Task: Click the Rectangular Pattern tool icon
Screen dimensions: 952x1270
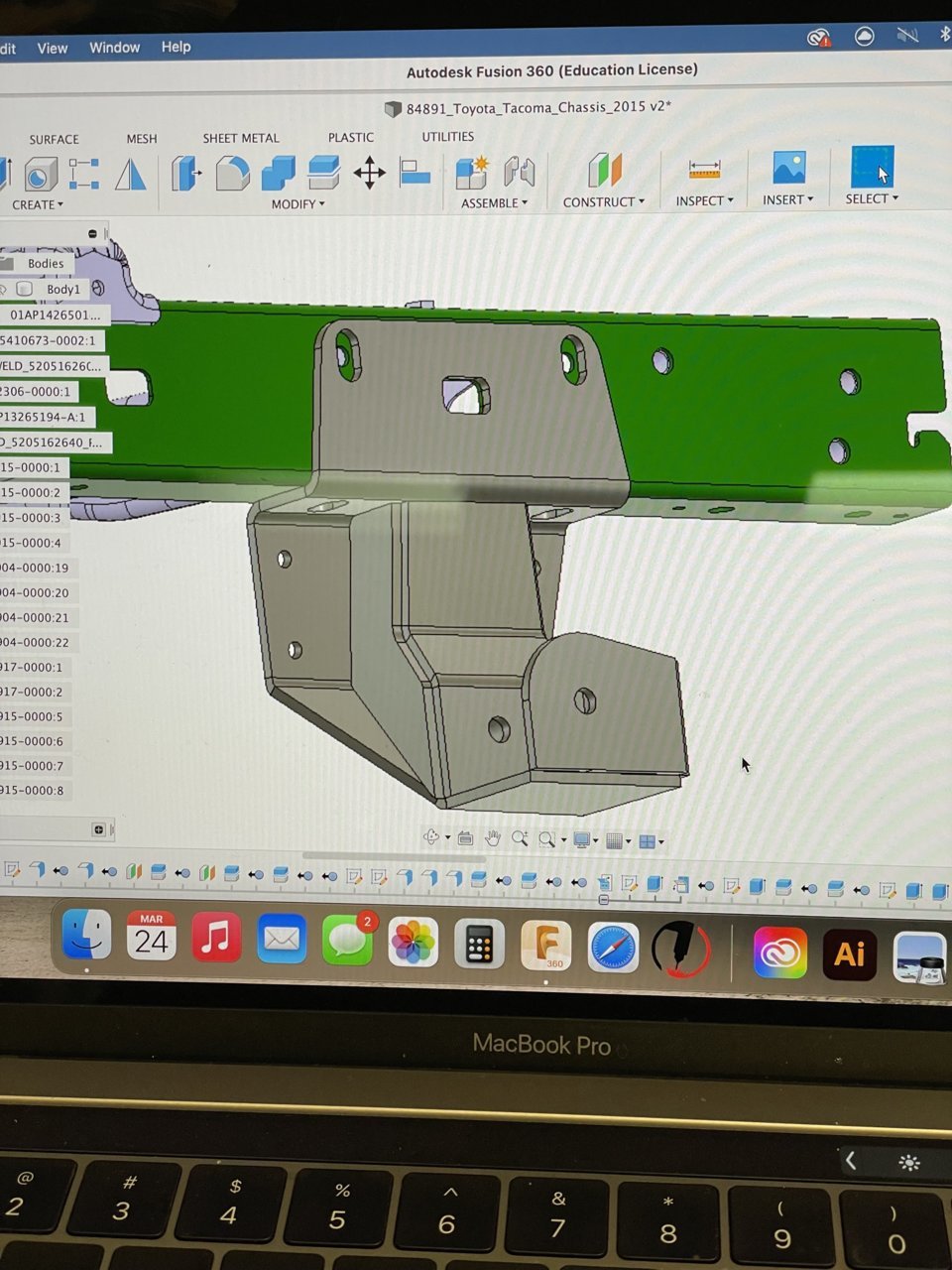Action: (84, 175)
